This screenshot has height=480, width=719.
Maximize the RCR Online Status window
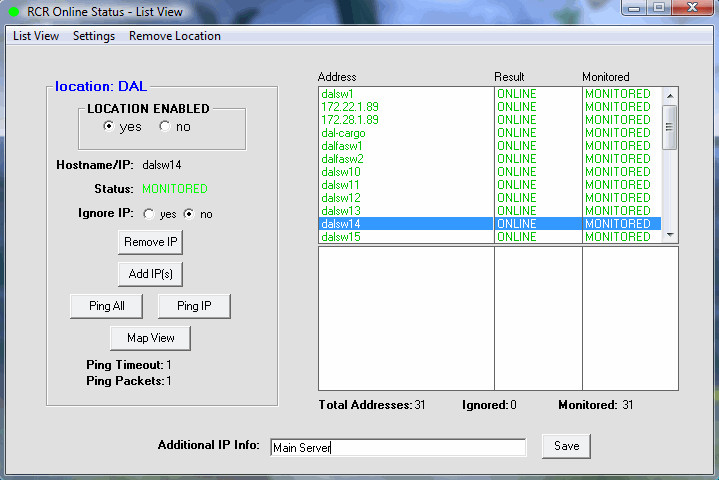point(659,7)
